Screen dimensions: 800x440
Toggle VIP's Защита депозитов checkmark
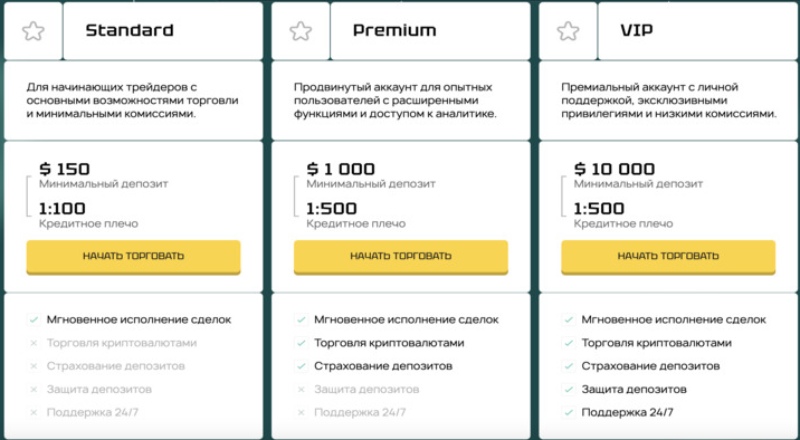click(x=568, y=389)
